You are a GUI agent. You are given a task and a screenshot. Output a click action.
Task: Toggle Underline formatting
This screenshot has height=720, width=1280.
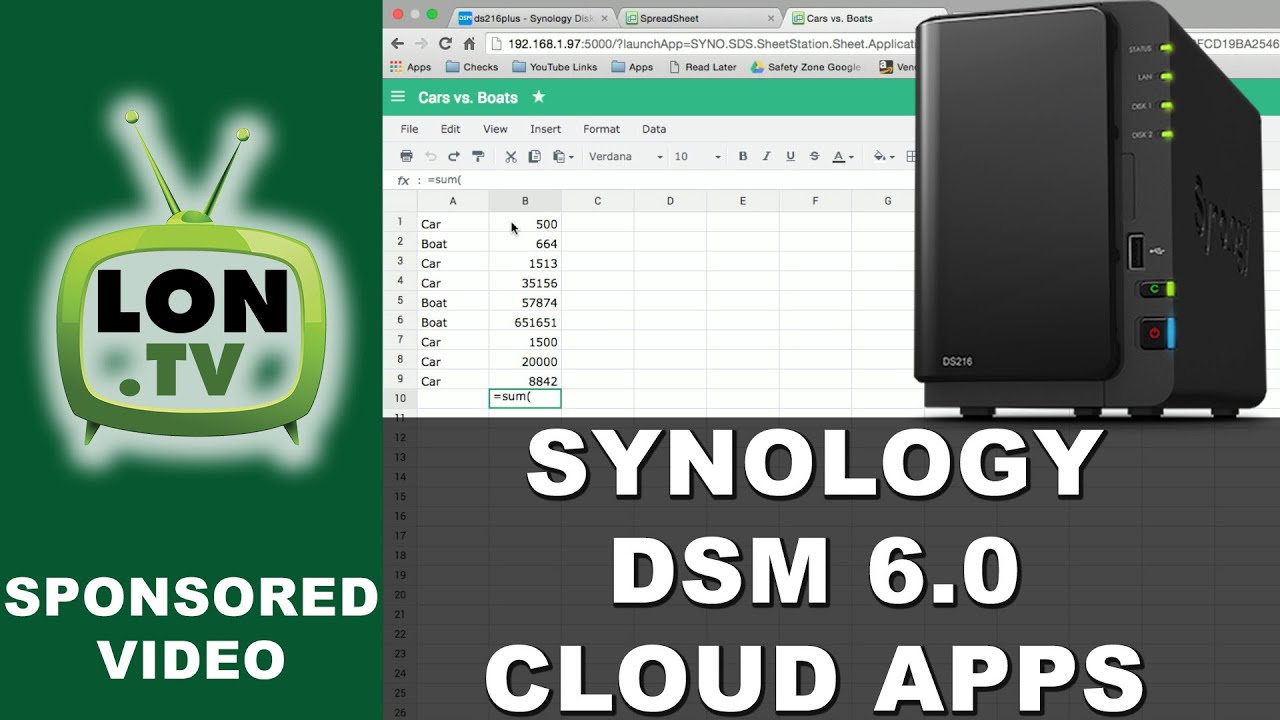[x=790, y=156]
